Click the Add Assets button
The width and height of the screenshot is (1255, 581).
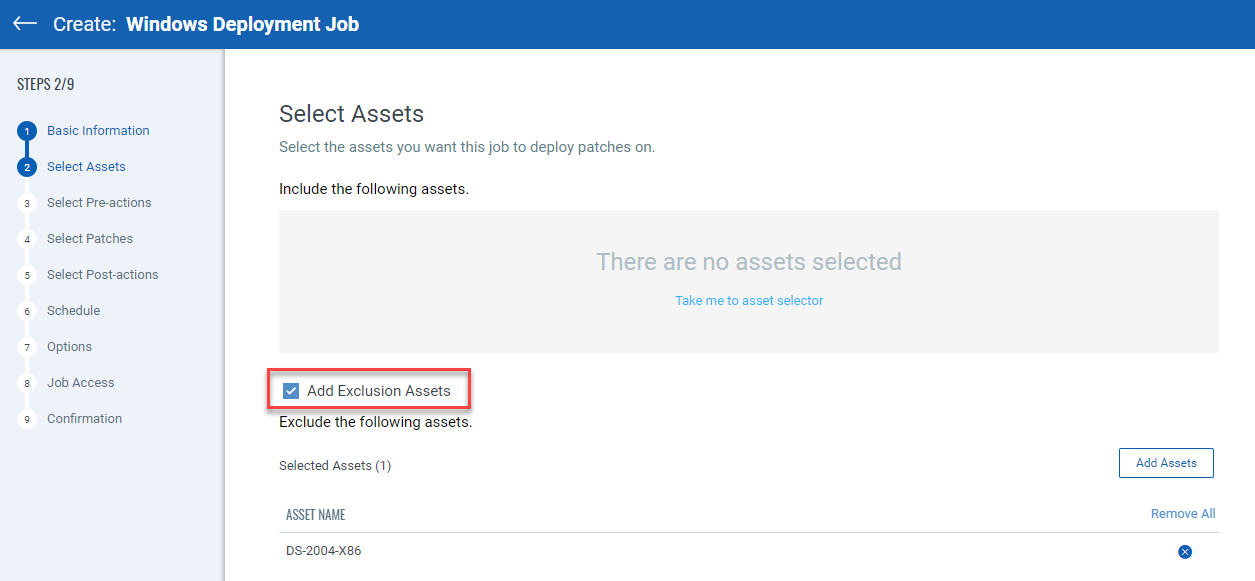(1166, 463)
